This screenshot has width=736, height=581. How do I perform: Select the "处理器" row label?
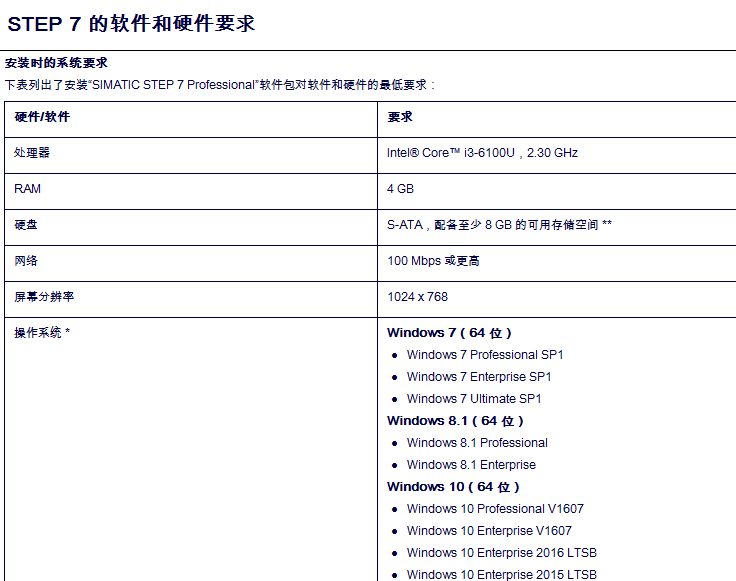click(x=32, y=153)
